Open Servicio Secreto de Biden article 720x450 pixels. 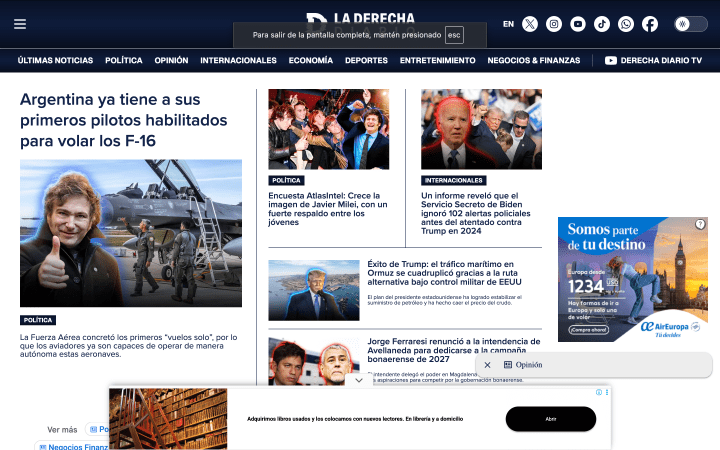click(x=476, y=213)
